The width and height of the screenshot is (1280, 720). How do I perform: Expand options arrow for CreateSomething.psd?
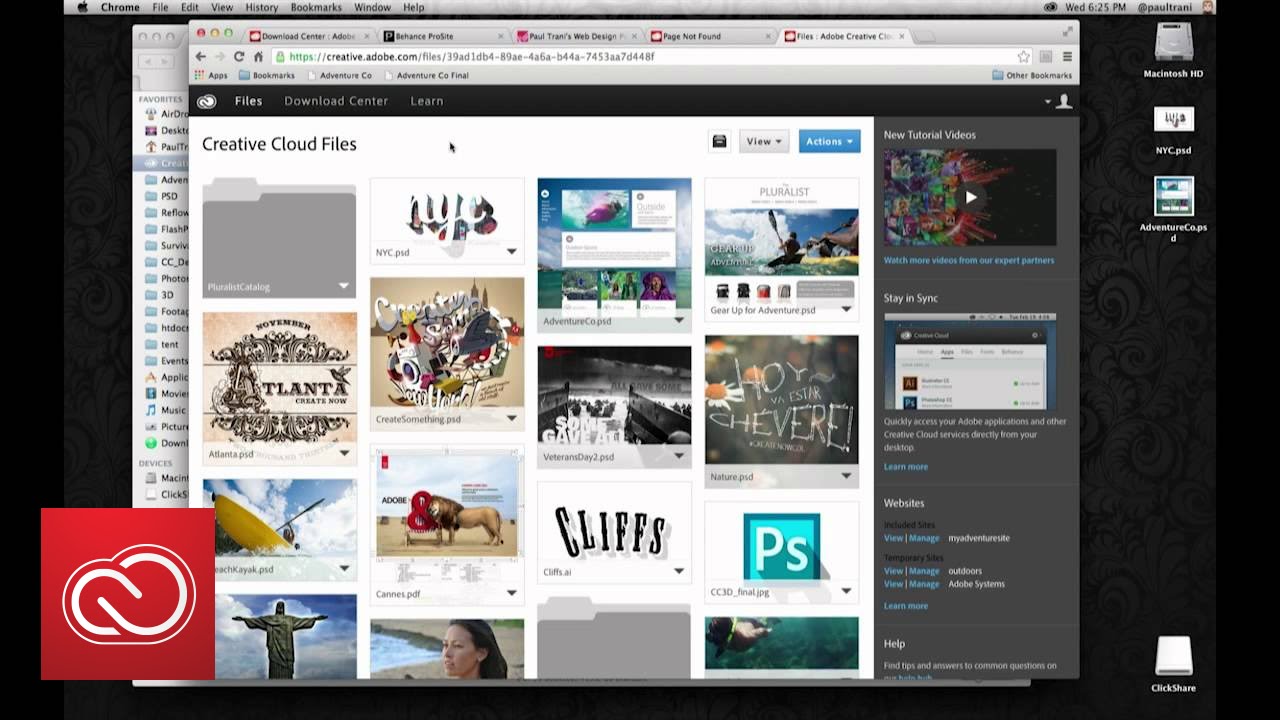click(511, 419)
